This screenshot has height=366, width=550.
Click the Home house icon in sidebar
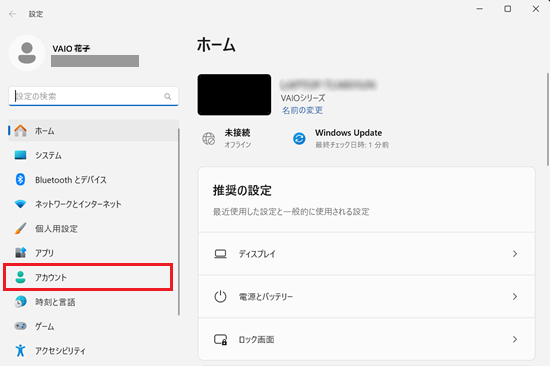pyautogui.click(x=20, y=131)
